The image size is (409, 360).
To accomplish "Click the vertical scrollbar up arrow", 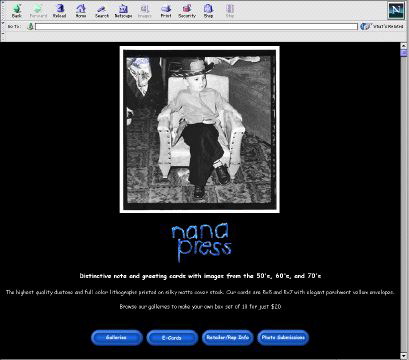I will coord(404,45).
